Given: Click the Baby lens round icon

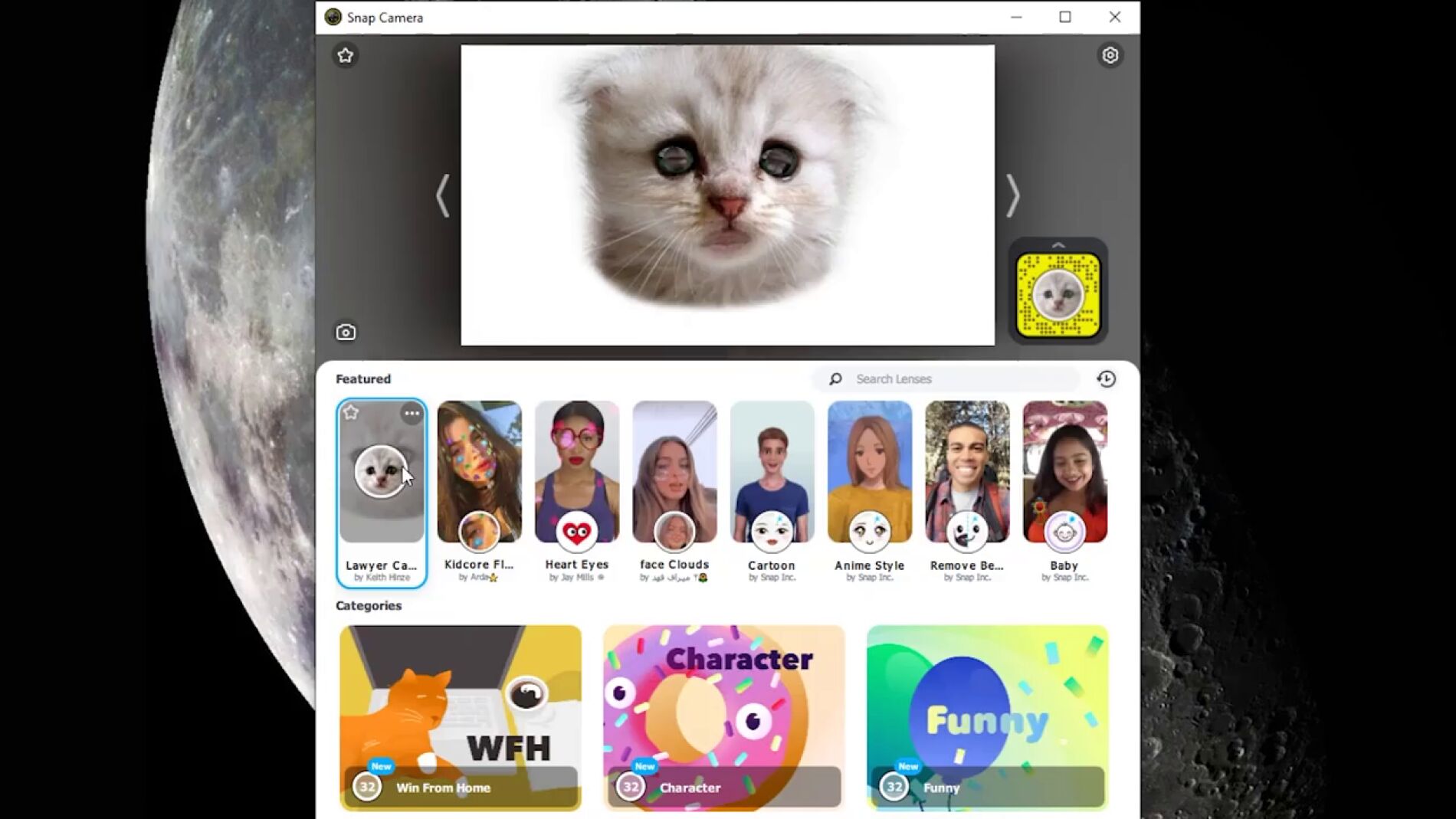Looking at the screenshot, I should point(1064,531).
